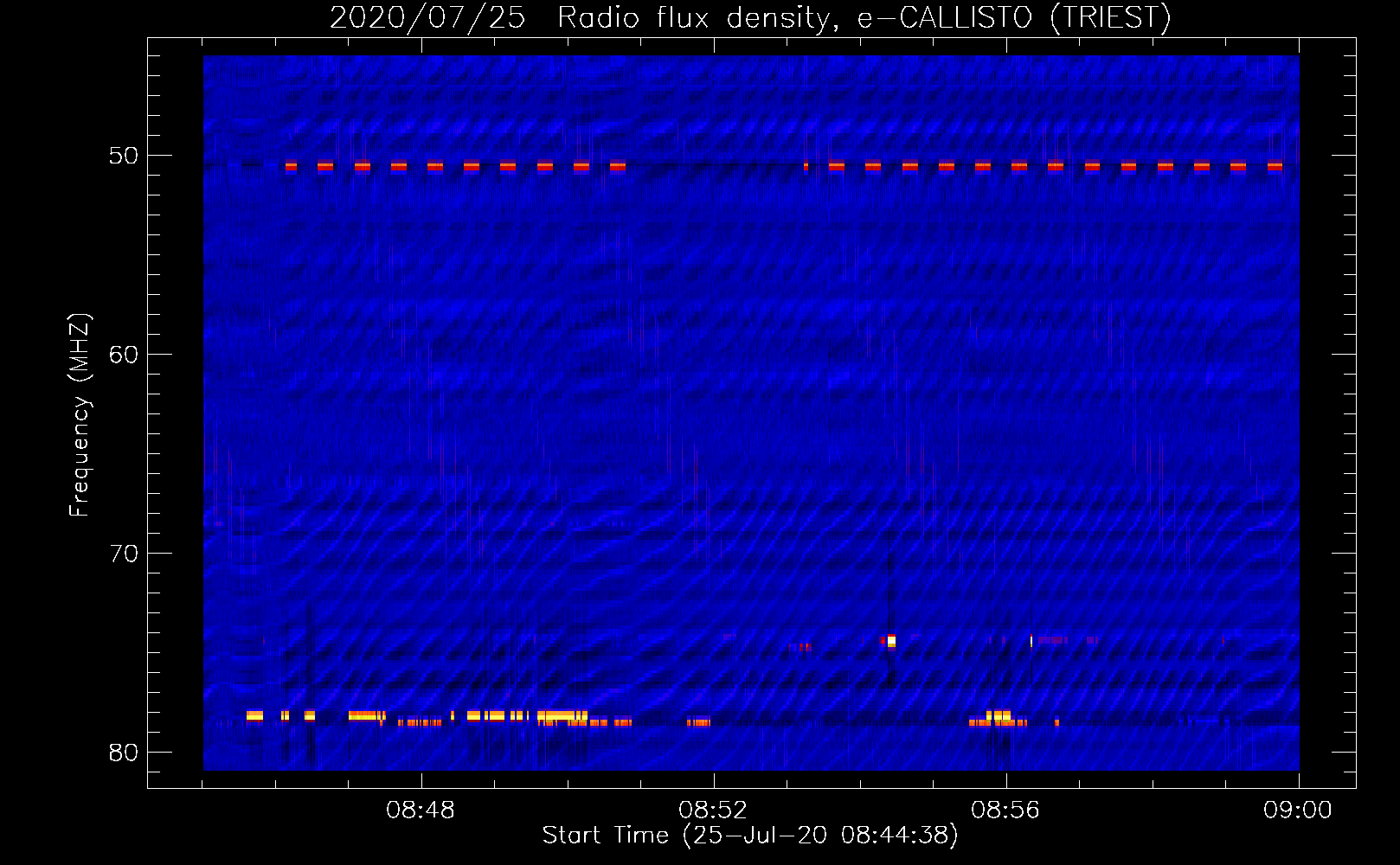Click the '08:56' time tick label
This screenshot has height=865, width=1400.
tap(1006, 811)
